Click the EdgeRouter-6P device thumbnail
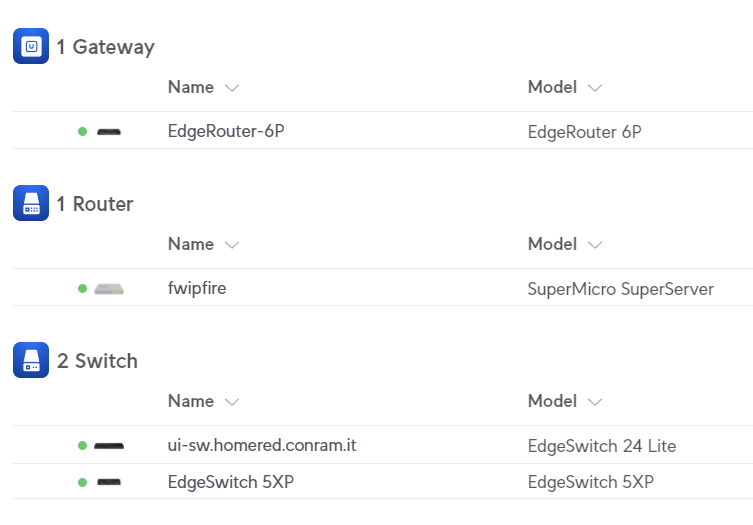 pos(109,132)
